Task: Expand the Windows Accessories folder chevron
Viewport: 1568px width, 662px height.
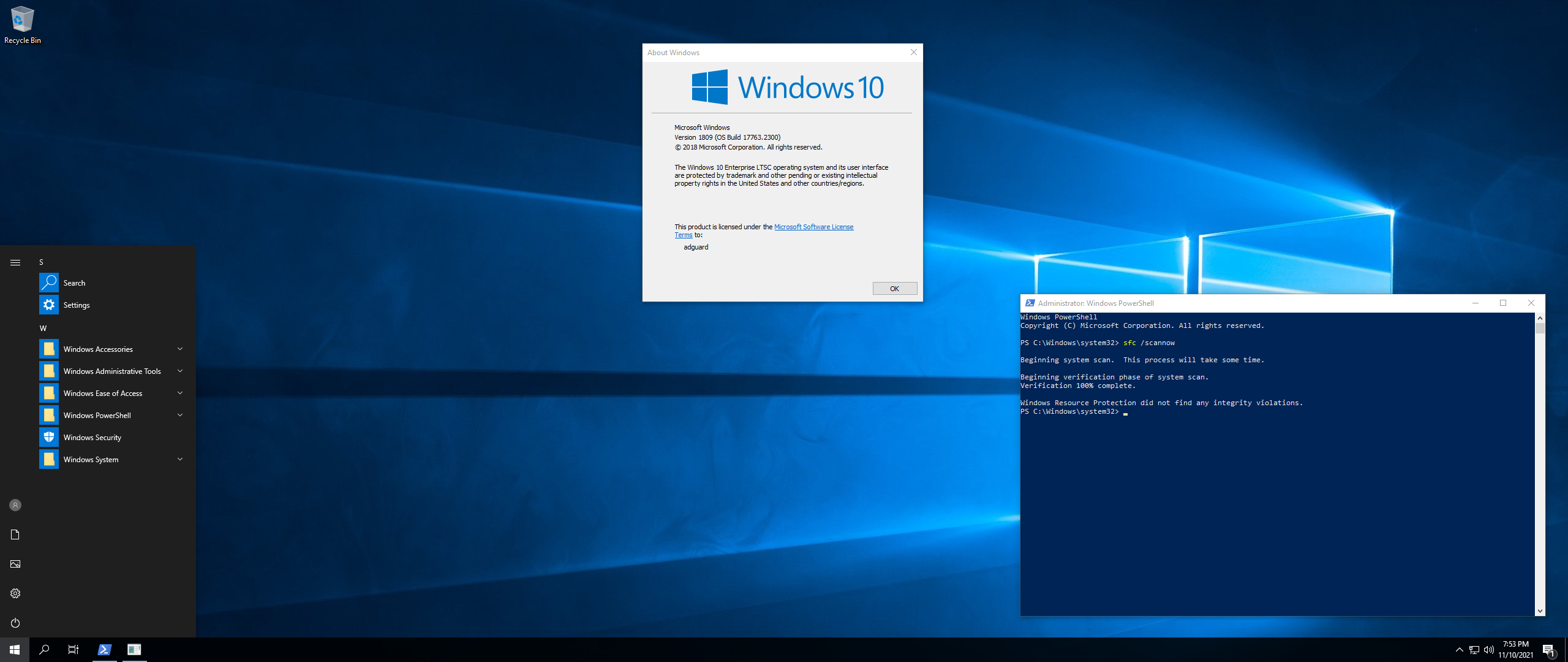Action: [x=180, y=349]
